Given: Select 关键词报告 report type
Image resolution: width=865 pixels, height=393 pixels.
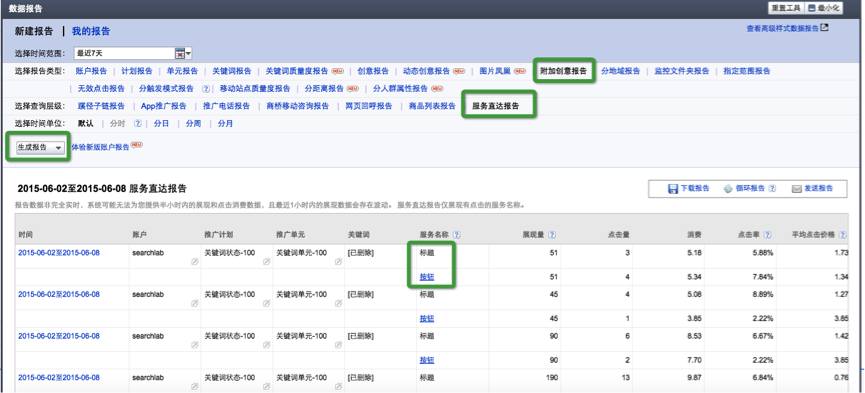Looking at the screenshot, I should (x=232, y=71).
